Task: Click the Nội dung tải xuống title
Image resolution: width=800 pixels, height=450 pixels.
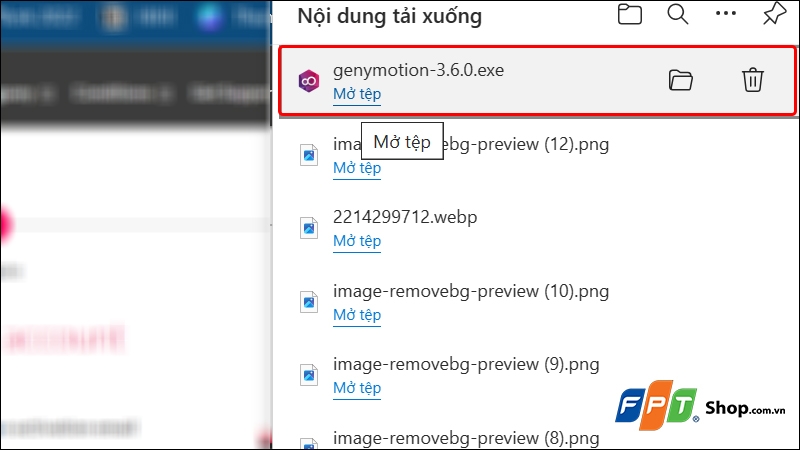Action: pos(390,16)
